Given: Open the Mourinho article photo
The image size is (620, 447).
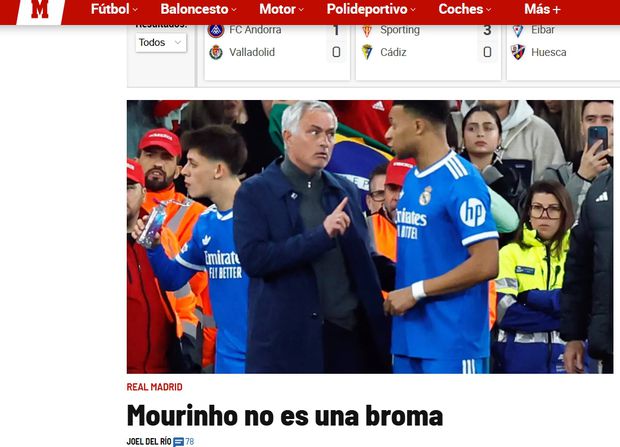Looking at the screenshot, I should pos(370,237).
